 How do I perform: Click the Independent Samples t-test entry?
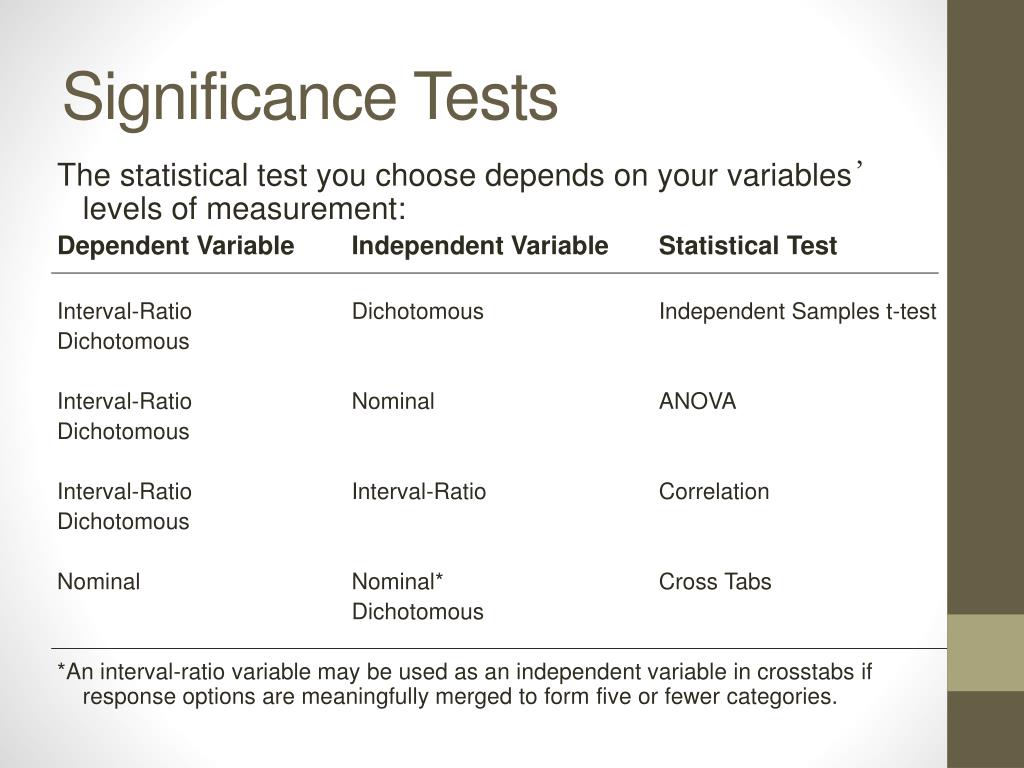[797, 312]
